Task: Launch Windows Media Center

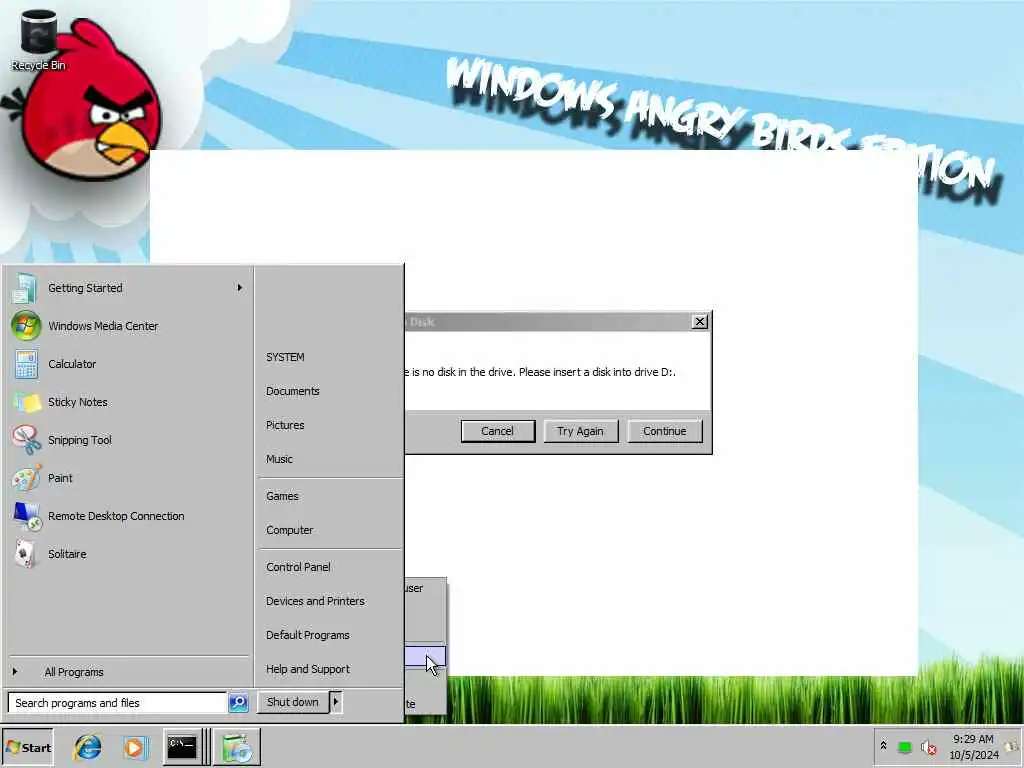Action: point(127,326)
